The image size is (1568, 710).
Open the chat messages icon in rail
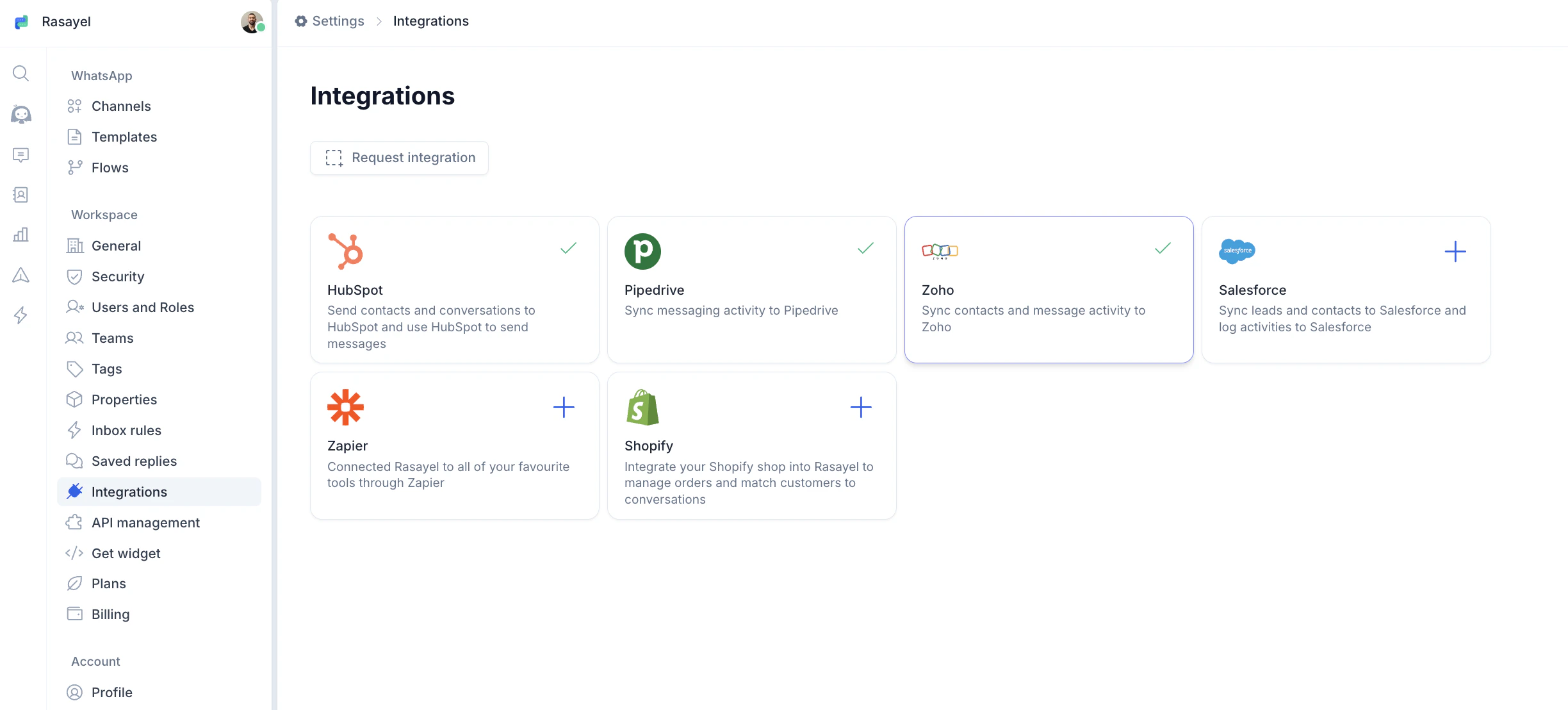coord(20,155)
